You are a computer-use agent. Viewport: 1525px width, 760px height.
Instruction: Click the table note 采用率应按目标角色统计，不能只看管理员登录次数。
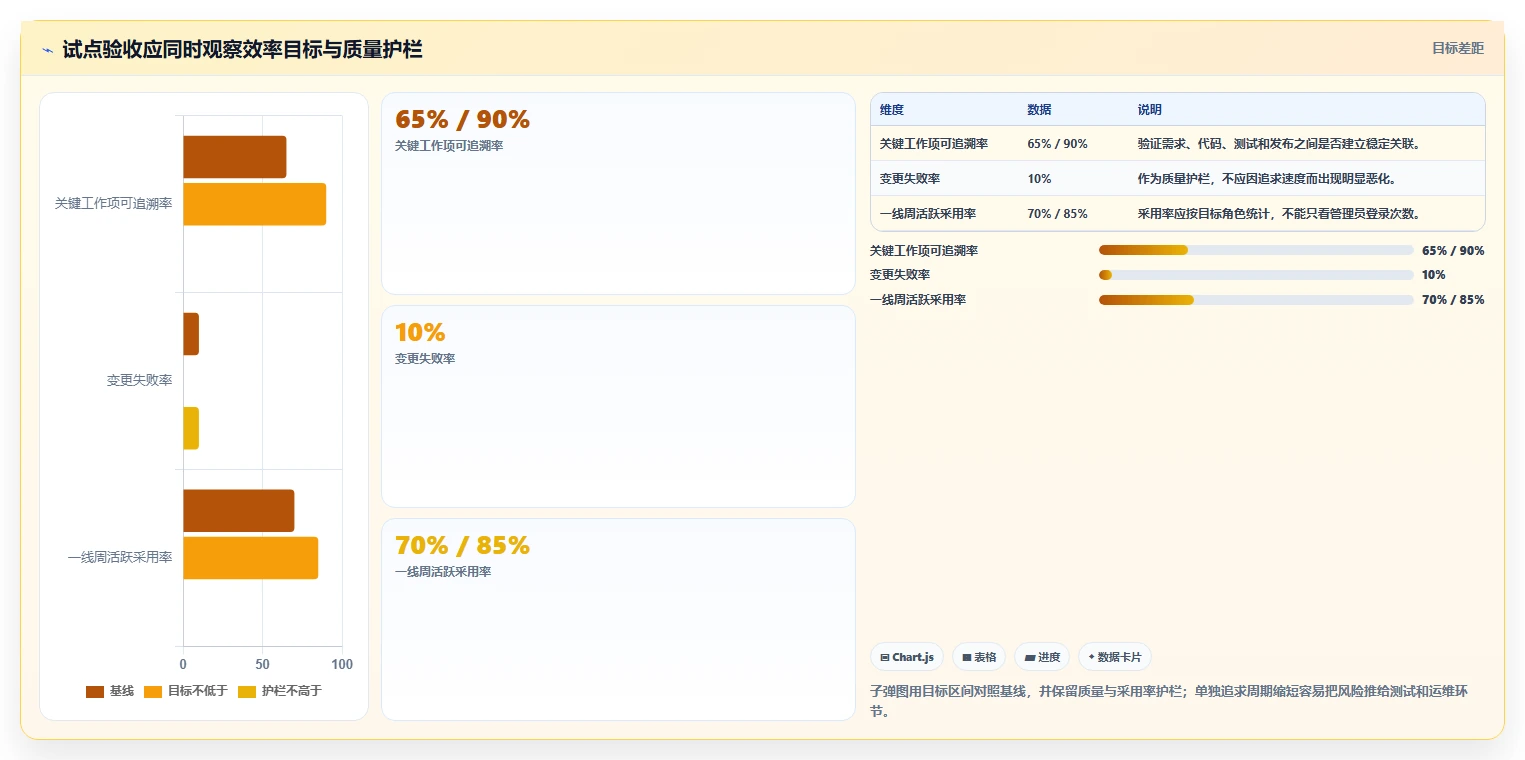tap(1279, 214)
